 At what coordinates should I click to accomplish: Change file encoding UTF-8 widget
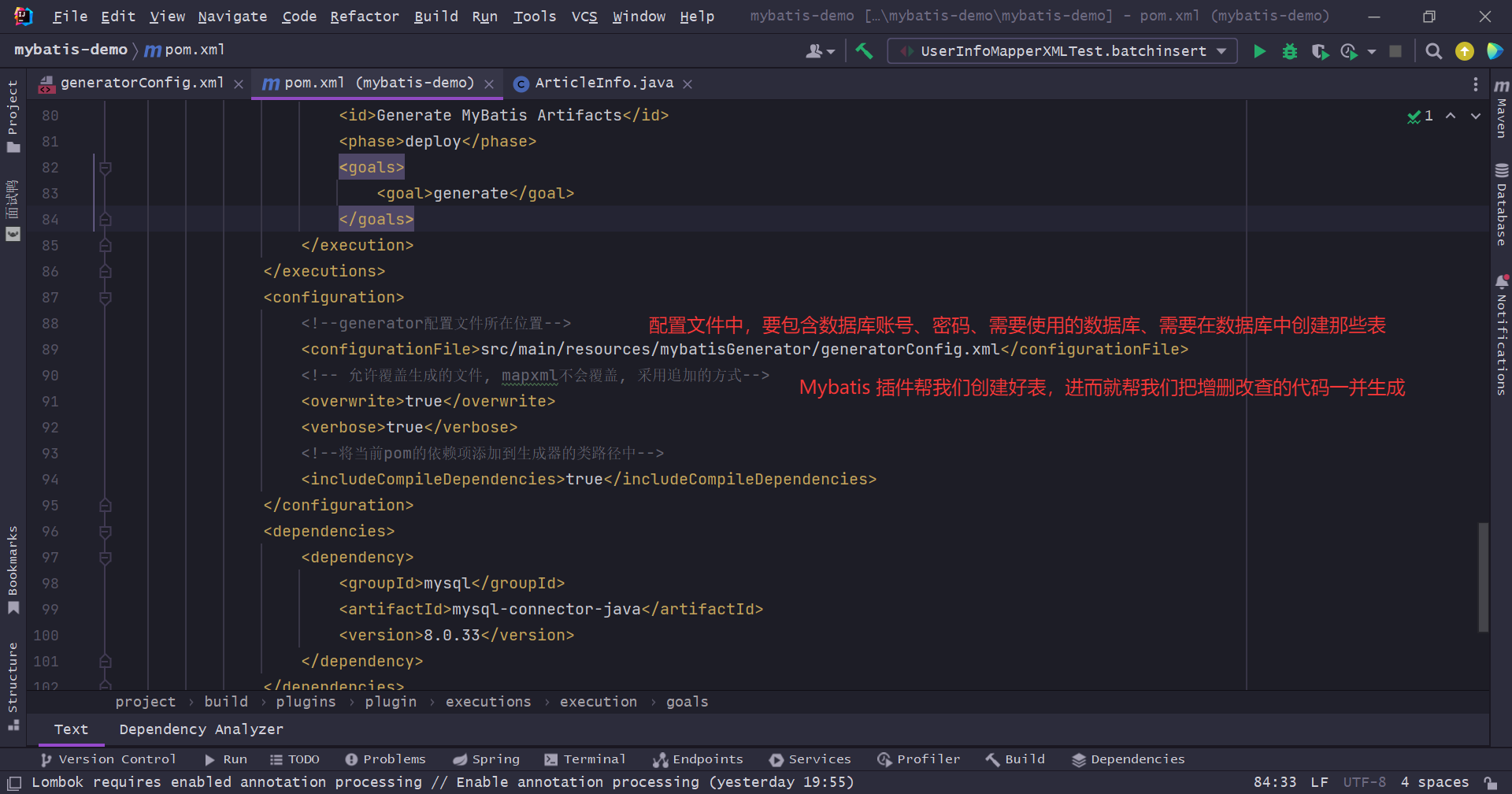pyautogui.click(x=1365, y=782)
